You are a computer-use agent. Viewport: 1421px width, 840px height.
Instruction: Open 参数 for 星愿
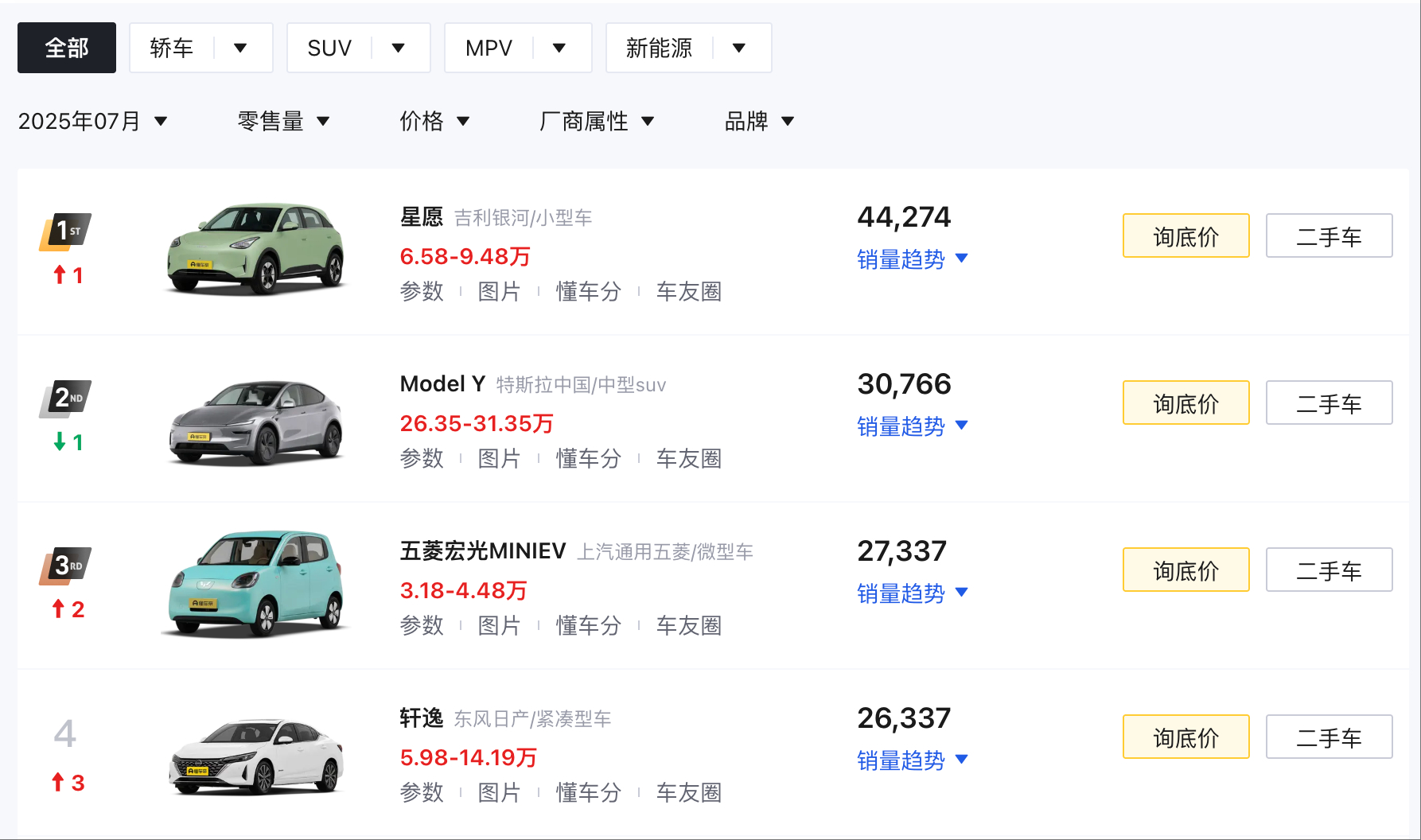(x=422, y=291)
